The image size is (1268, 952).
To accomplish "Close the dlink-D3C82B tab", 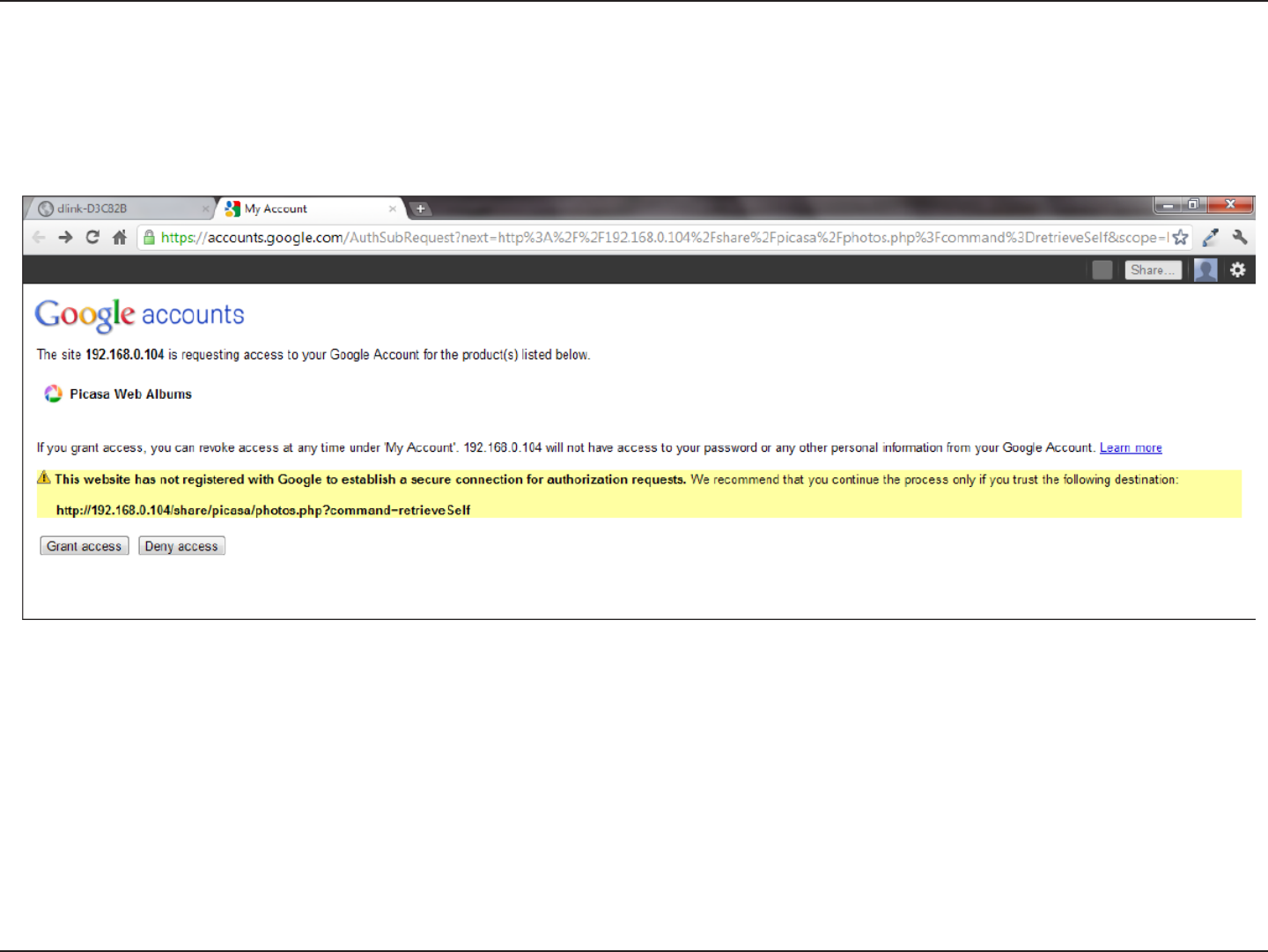I will coord(205,209).
